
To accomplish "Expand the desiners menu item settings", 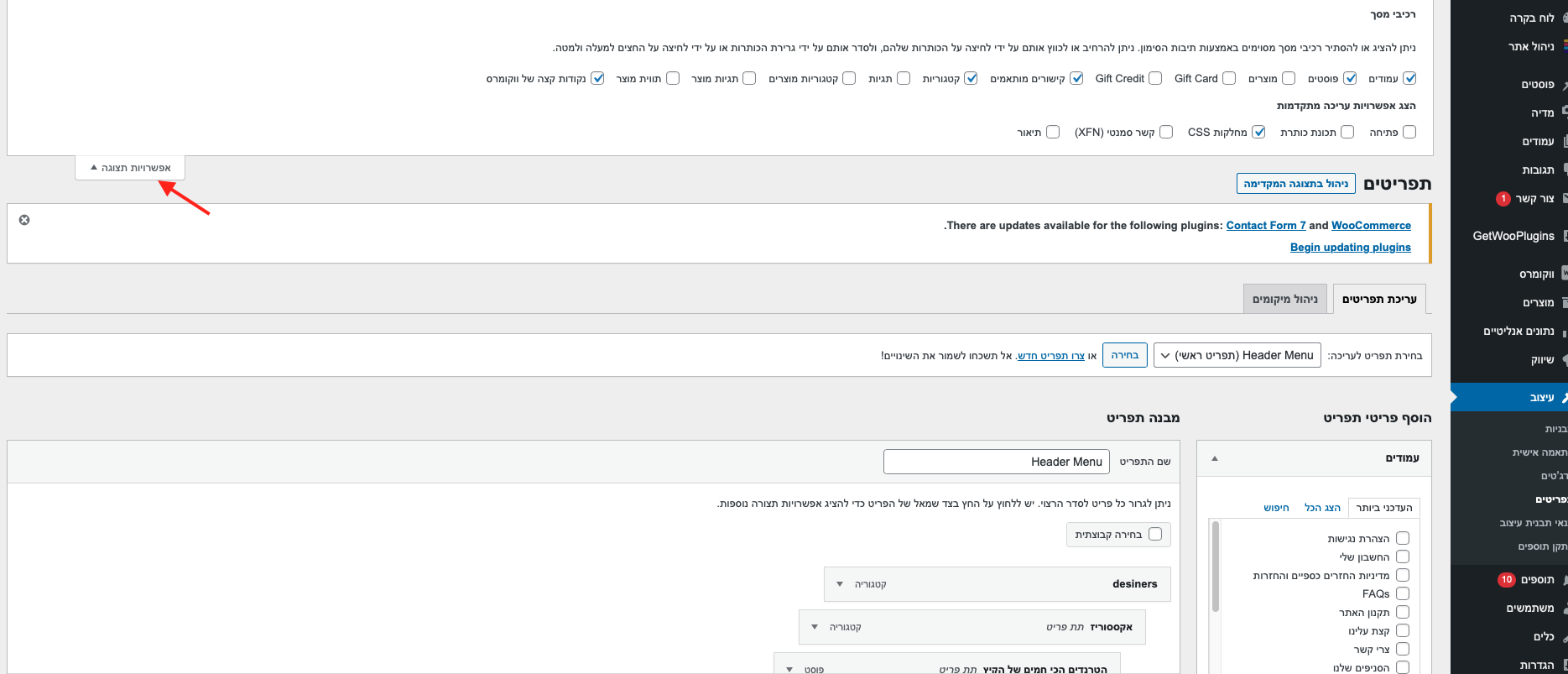I will pyautogui.click(x=840, y=584).
